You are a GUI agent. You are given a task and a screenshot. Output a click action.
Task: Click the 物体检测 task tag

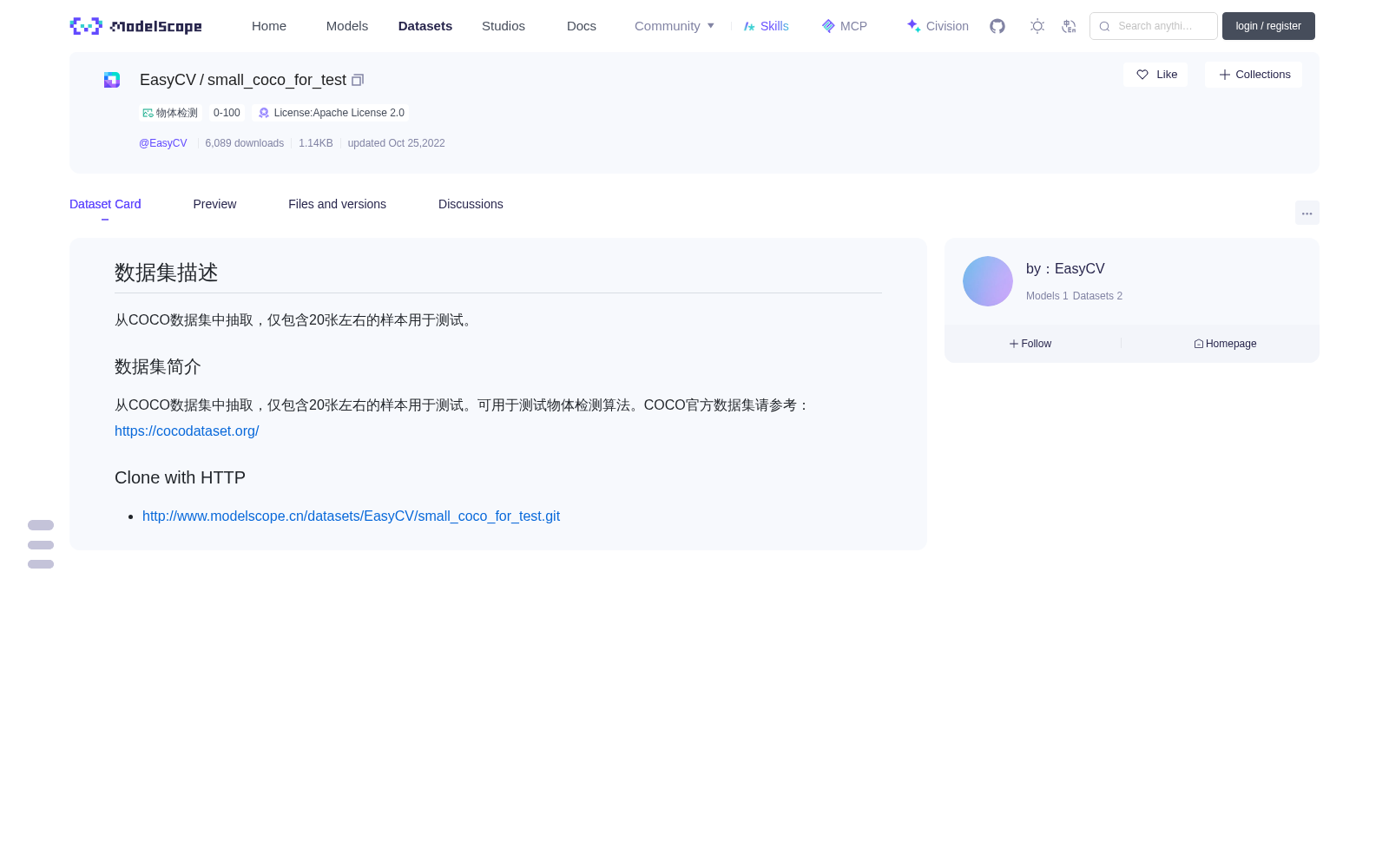point(170,113)
